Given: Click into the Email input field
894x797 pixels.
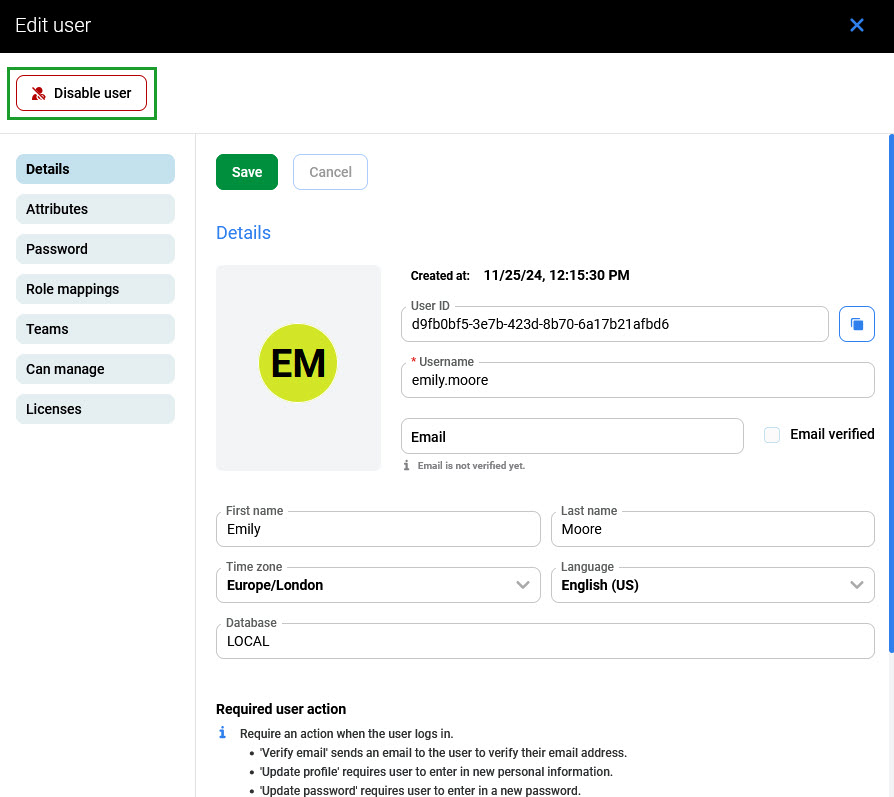Looking at the screenshot, I should pyautogui.click(x=572, y=437).
